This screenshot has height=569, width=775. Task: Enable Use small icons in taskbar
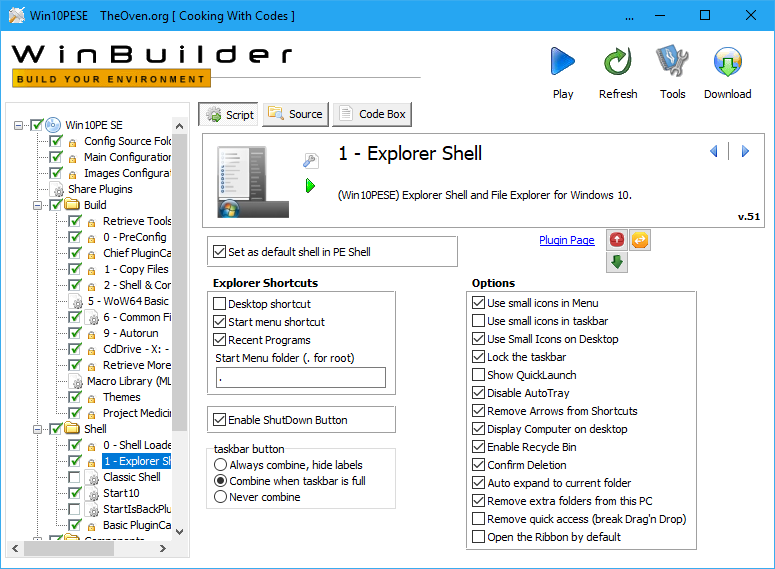[478, 321]
